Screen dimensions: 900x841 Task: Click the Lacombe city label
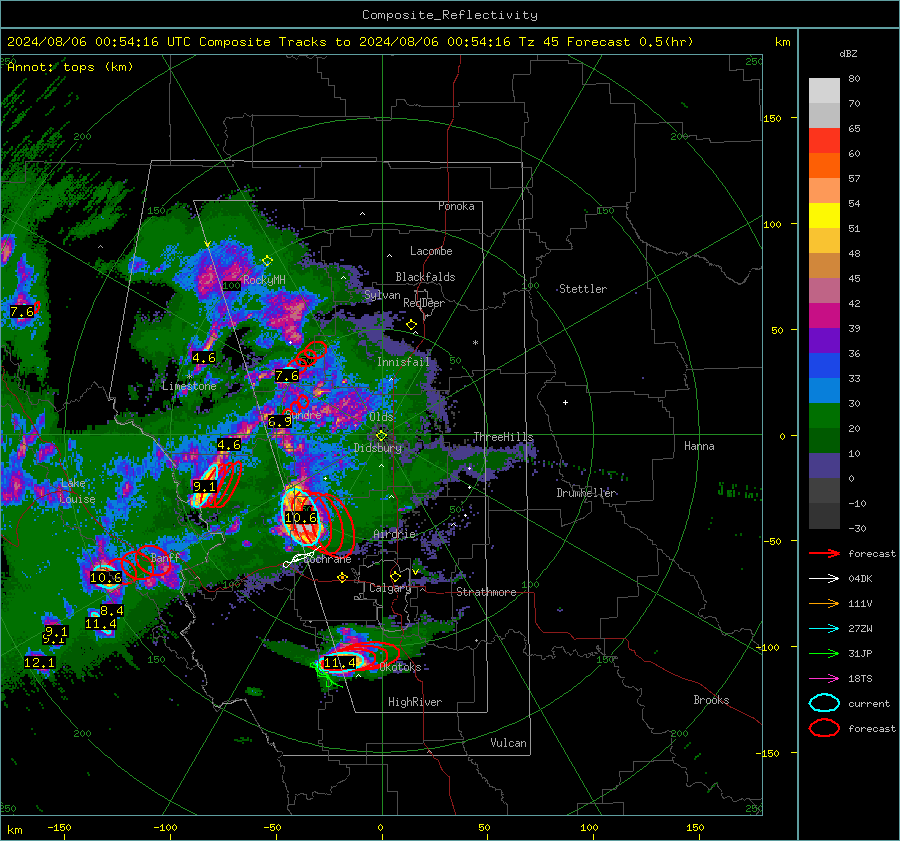tap(431, 251)
